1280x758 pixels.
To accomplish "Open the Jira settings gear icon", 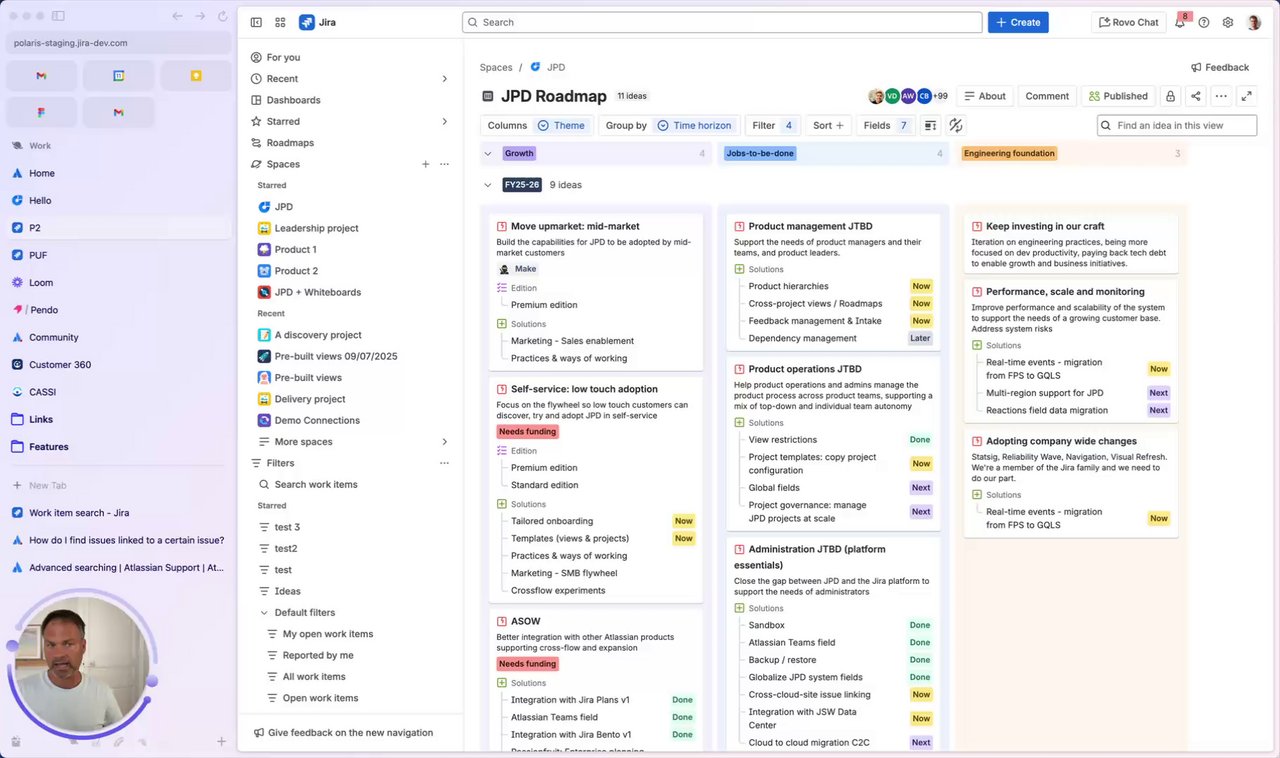I will tap(1228, 22).
